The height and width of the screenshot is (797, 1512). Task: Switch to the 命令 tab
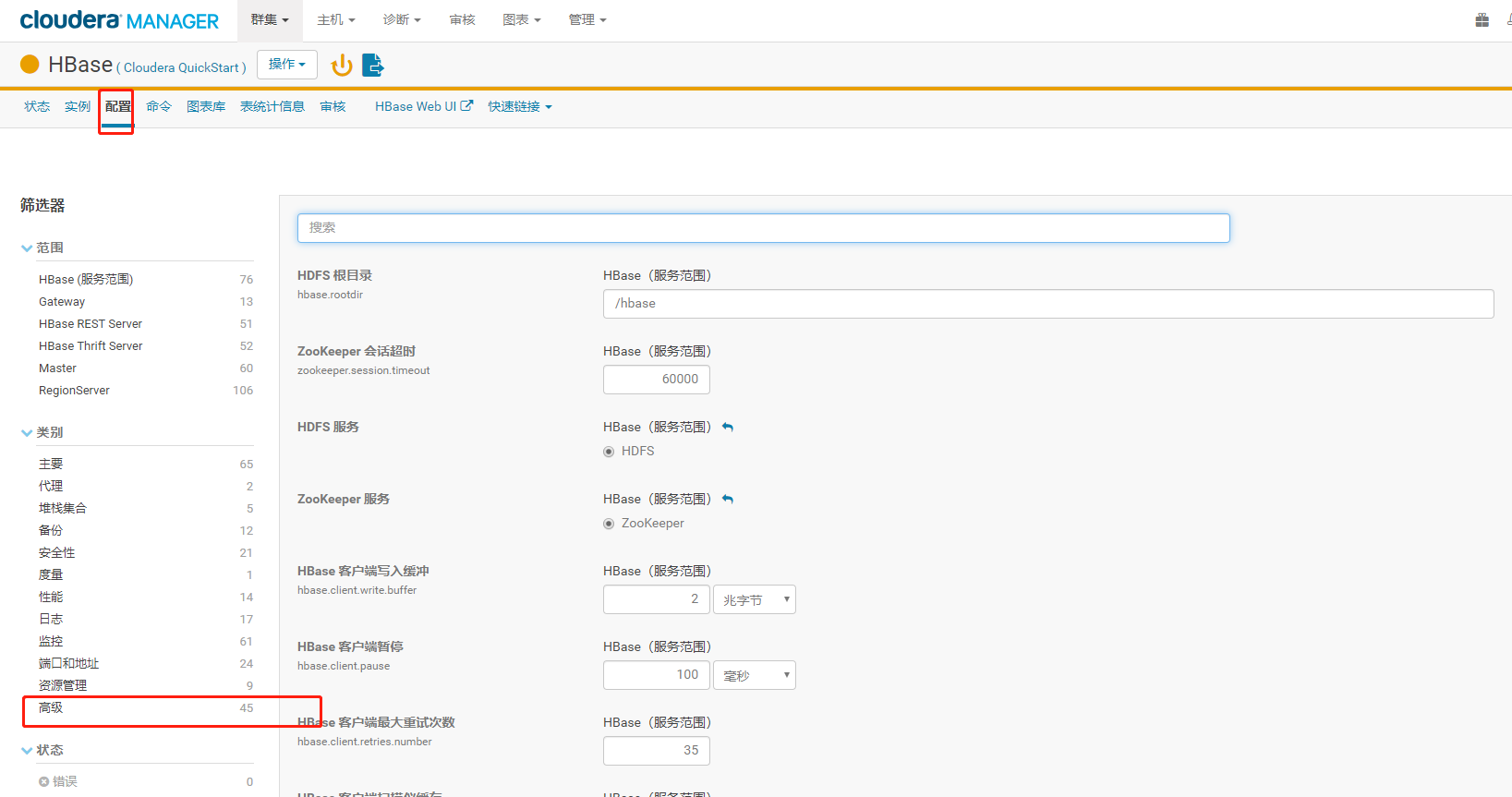pyautogui.click(x=159, y=107)
